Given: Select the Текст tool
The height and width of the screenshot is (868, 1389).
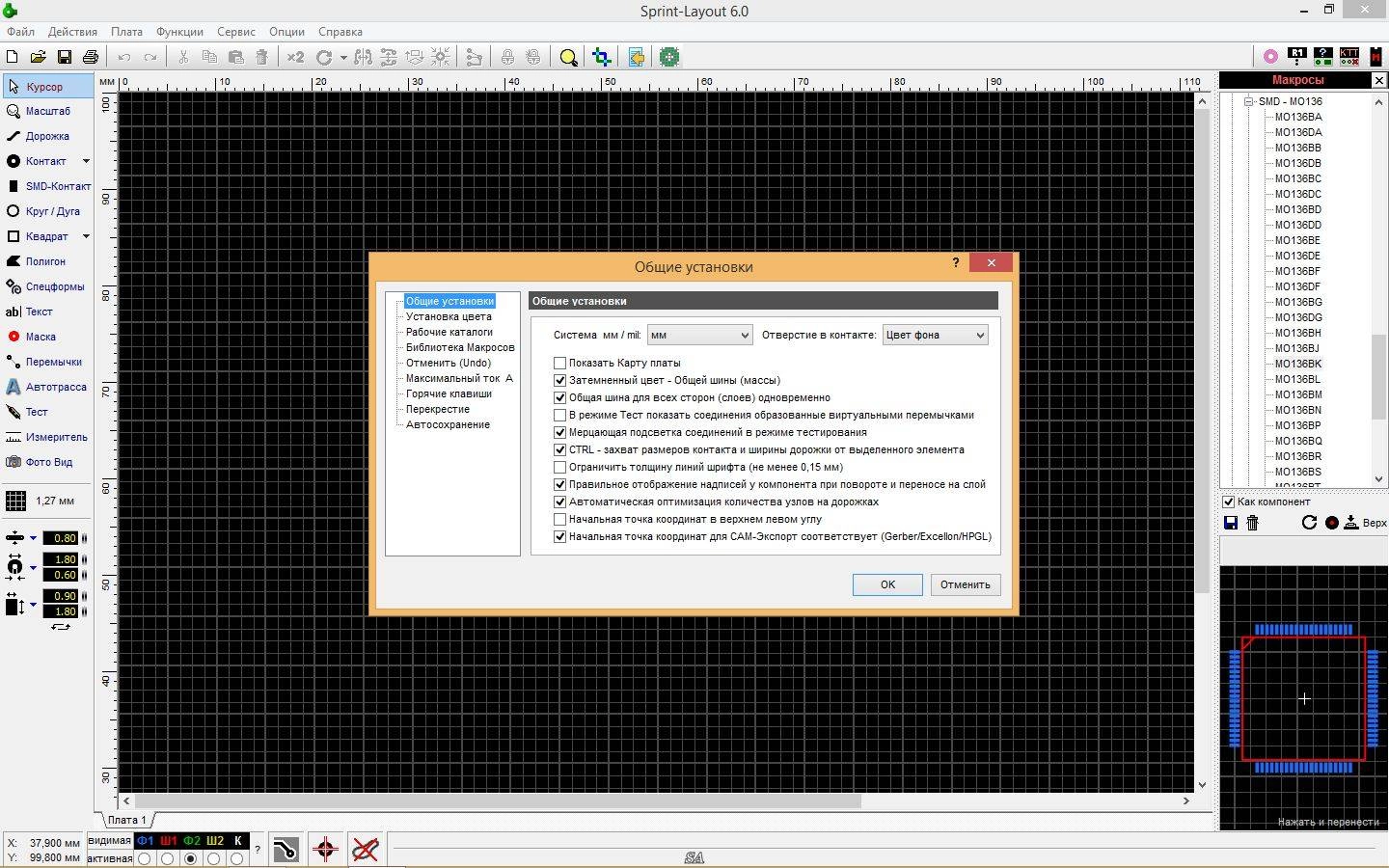Looking at the screenshot, I should click(x=47, y=312).
